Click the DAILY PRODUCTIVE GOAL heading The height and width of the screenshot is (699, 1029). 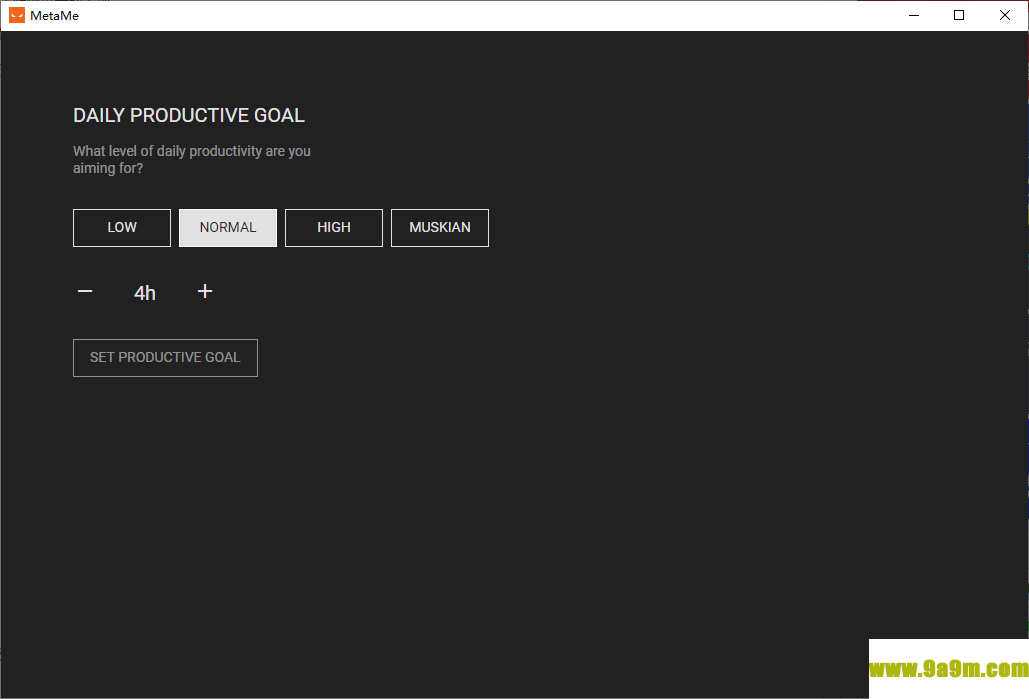pos(189,116)
